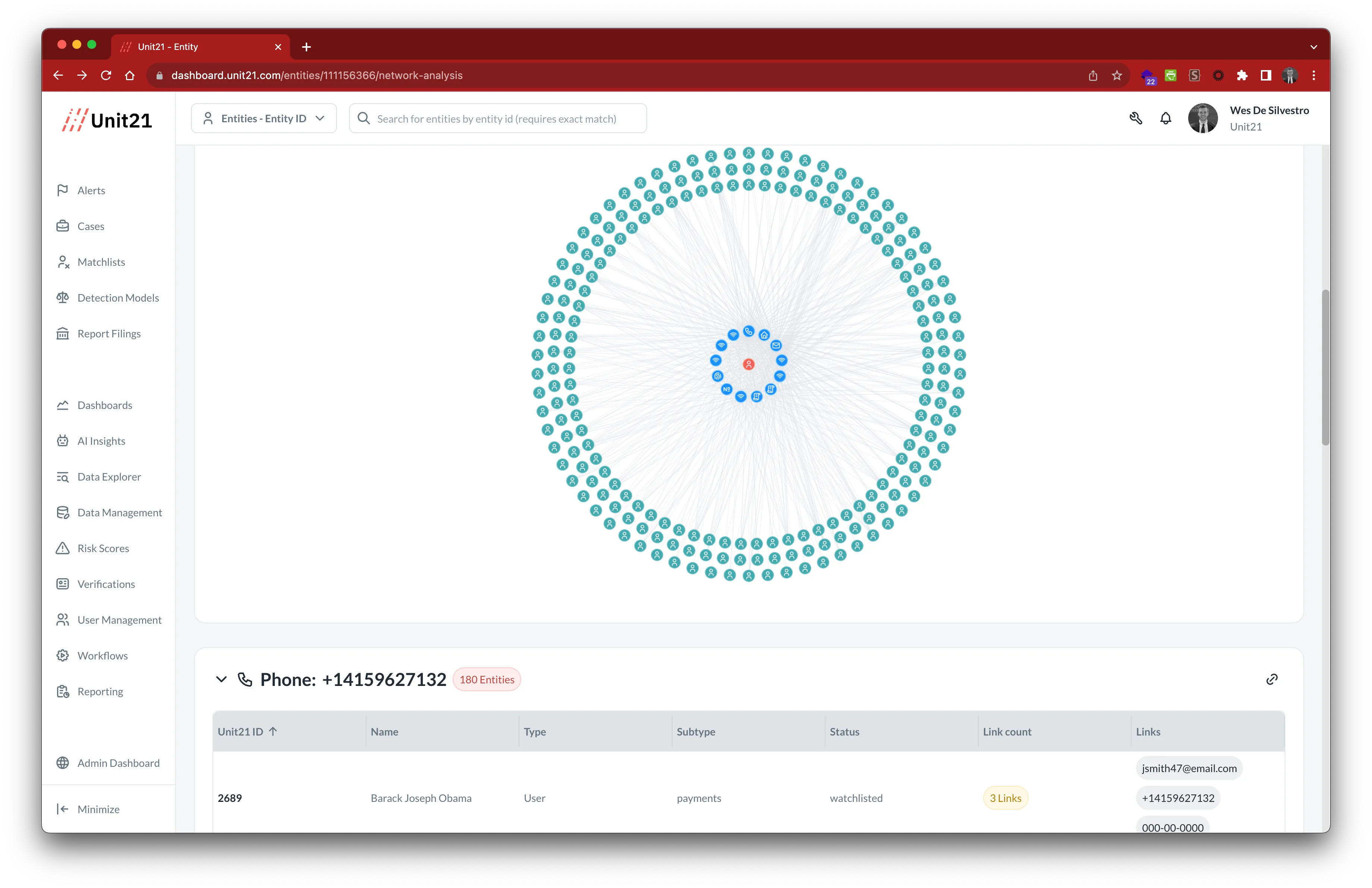Select the red central entity node
The height and width of the screenshot is (888, 1372).
[x=748, y=364]
